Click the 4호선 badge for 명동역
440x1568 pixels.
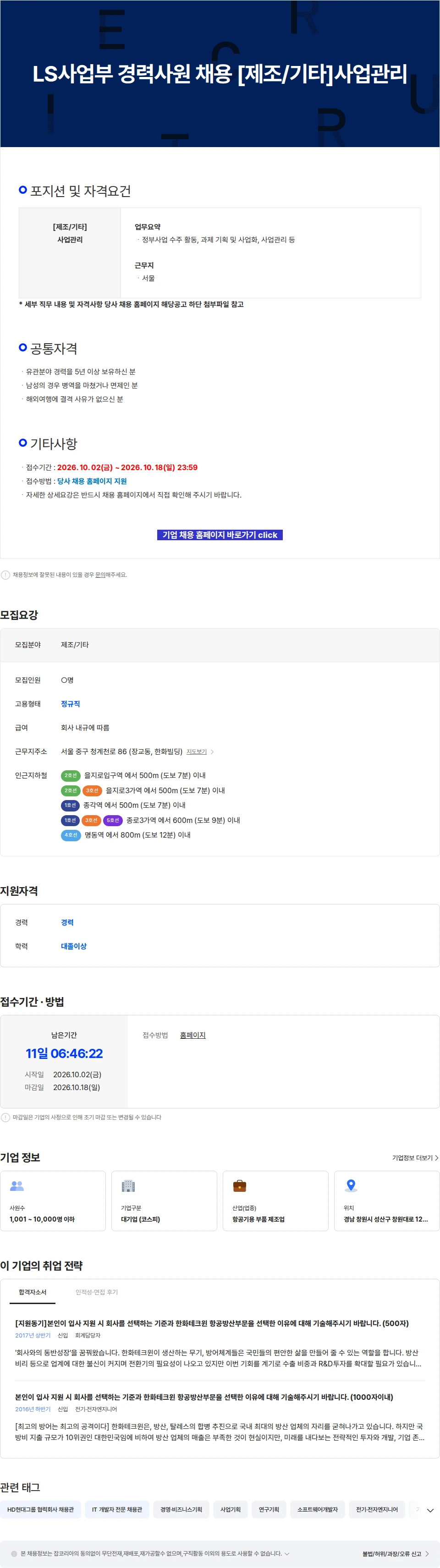pyautogui.click(x=71, y=835)
